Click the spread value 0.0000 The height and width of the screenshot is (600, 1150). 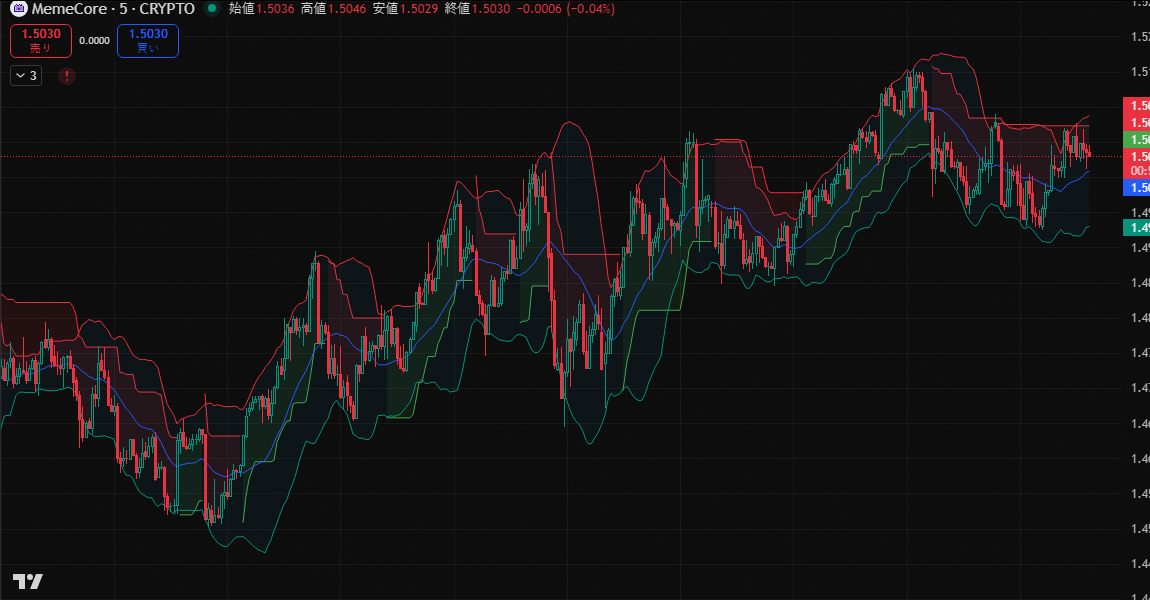pyautogui.click(x=96, y=40)
